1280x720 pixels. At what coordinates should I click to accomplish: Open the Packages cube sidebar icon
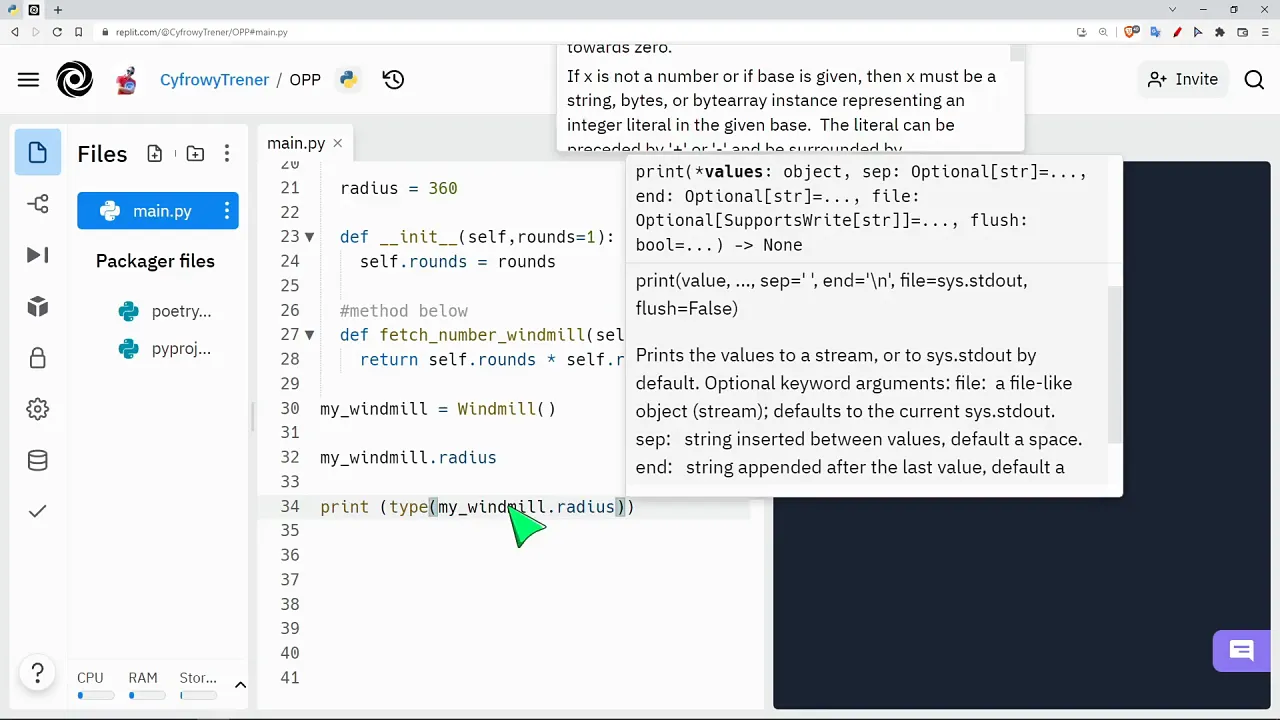(x=38, y=306)
